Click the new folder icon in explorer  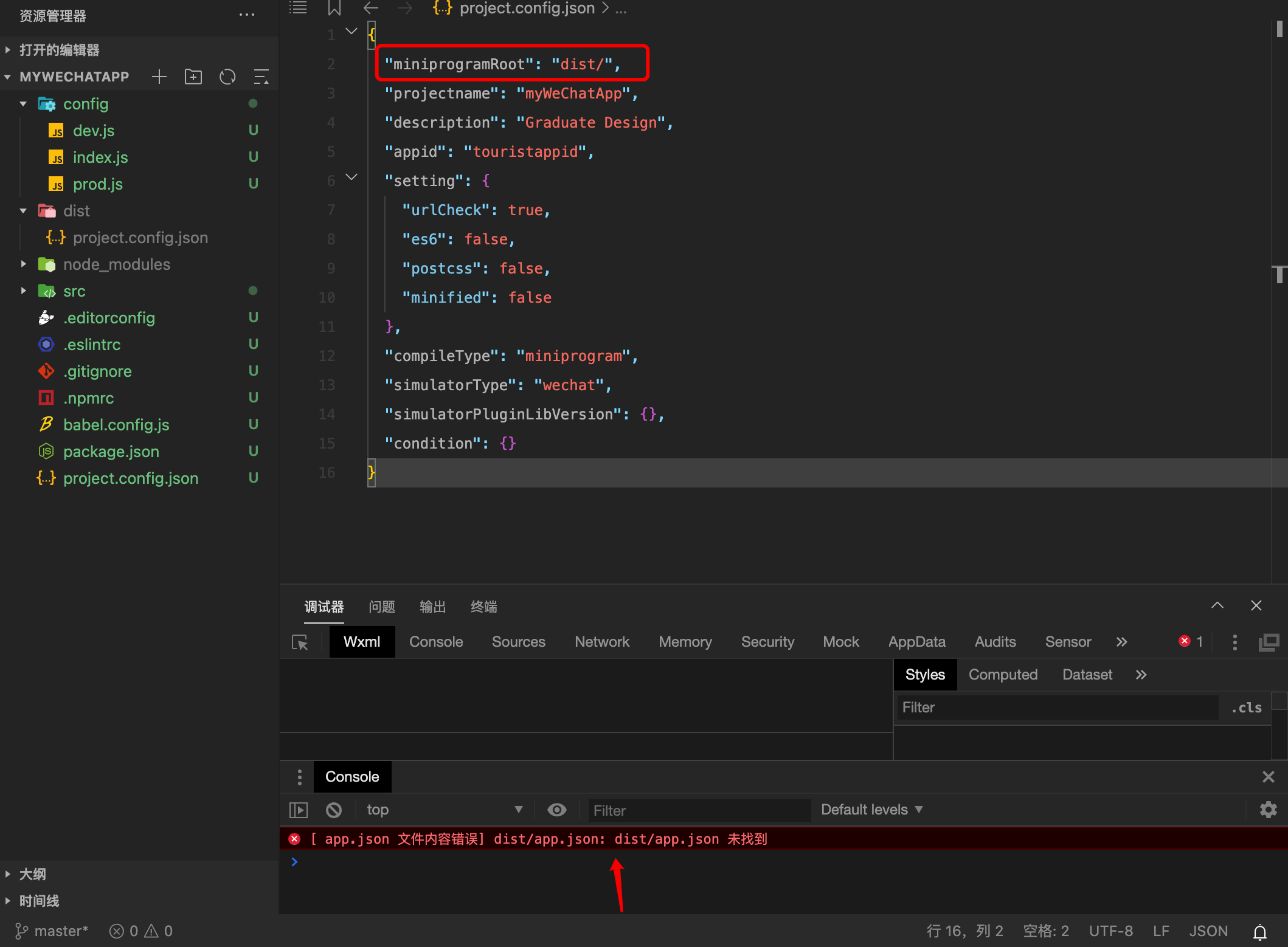click(193, 77)
